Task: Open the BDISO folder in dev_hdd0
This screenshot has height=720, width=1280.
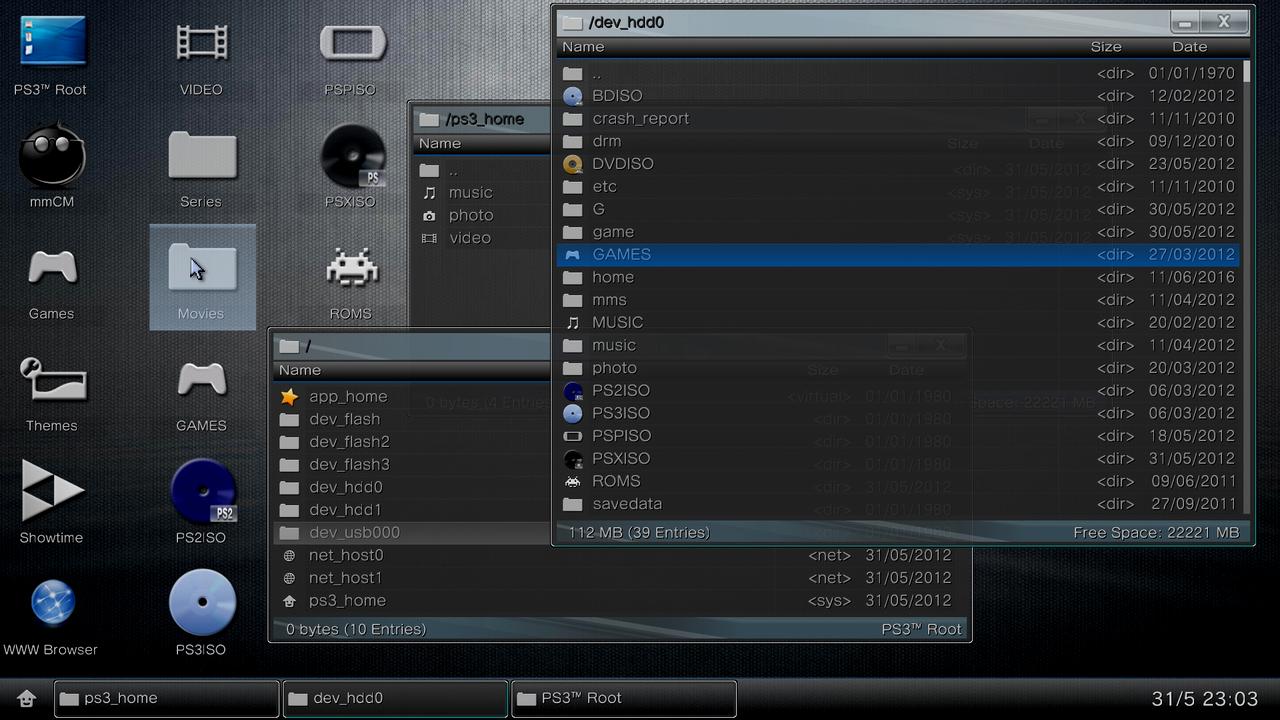Action: coord(617,96)
